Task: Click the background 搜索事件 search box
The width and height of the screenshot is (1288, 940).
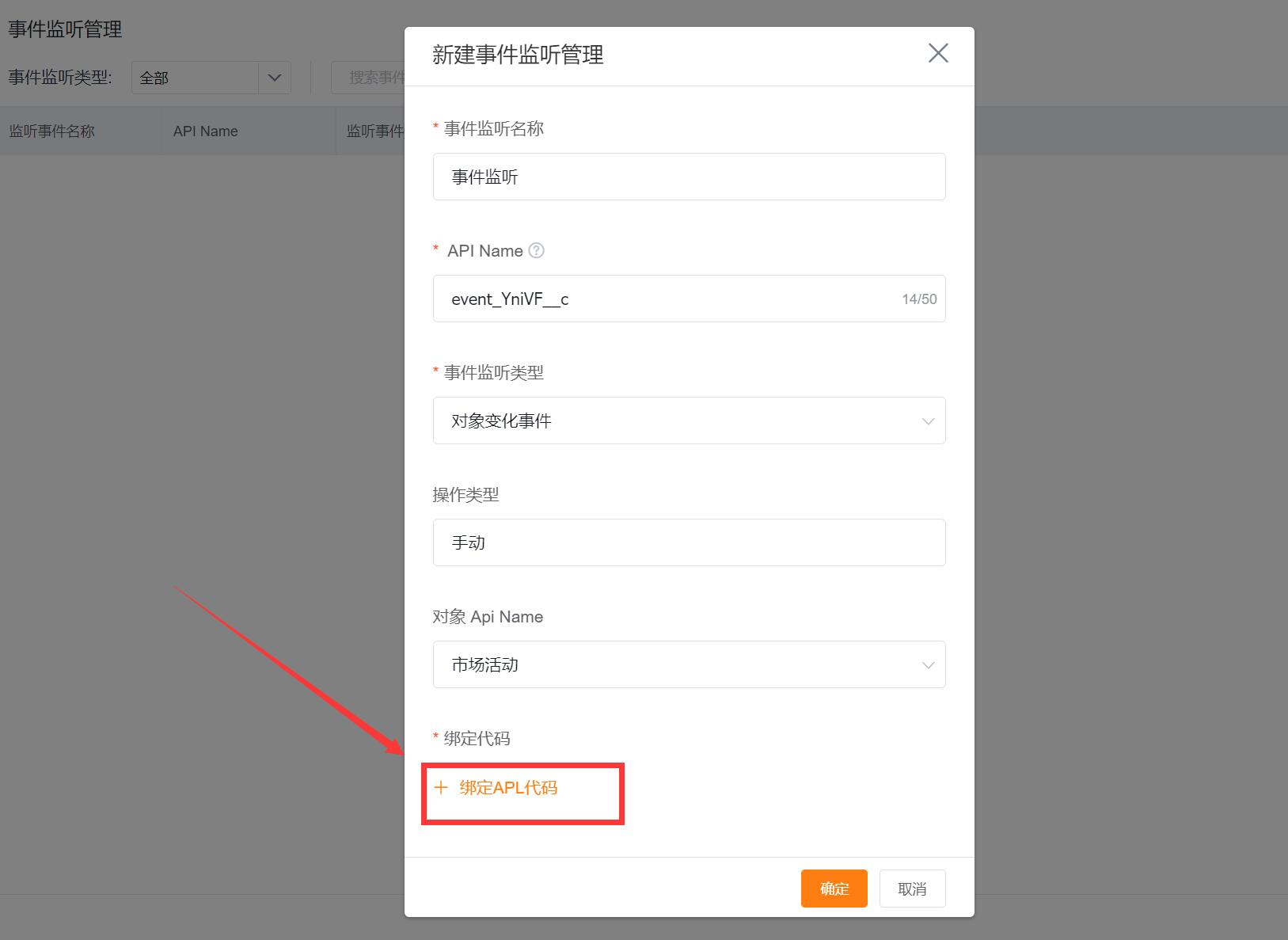Action: pyautogui.click(x=369, y=78)
